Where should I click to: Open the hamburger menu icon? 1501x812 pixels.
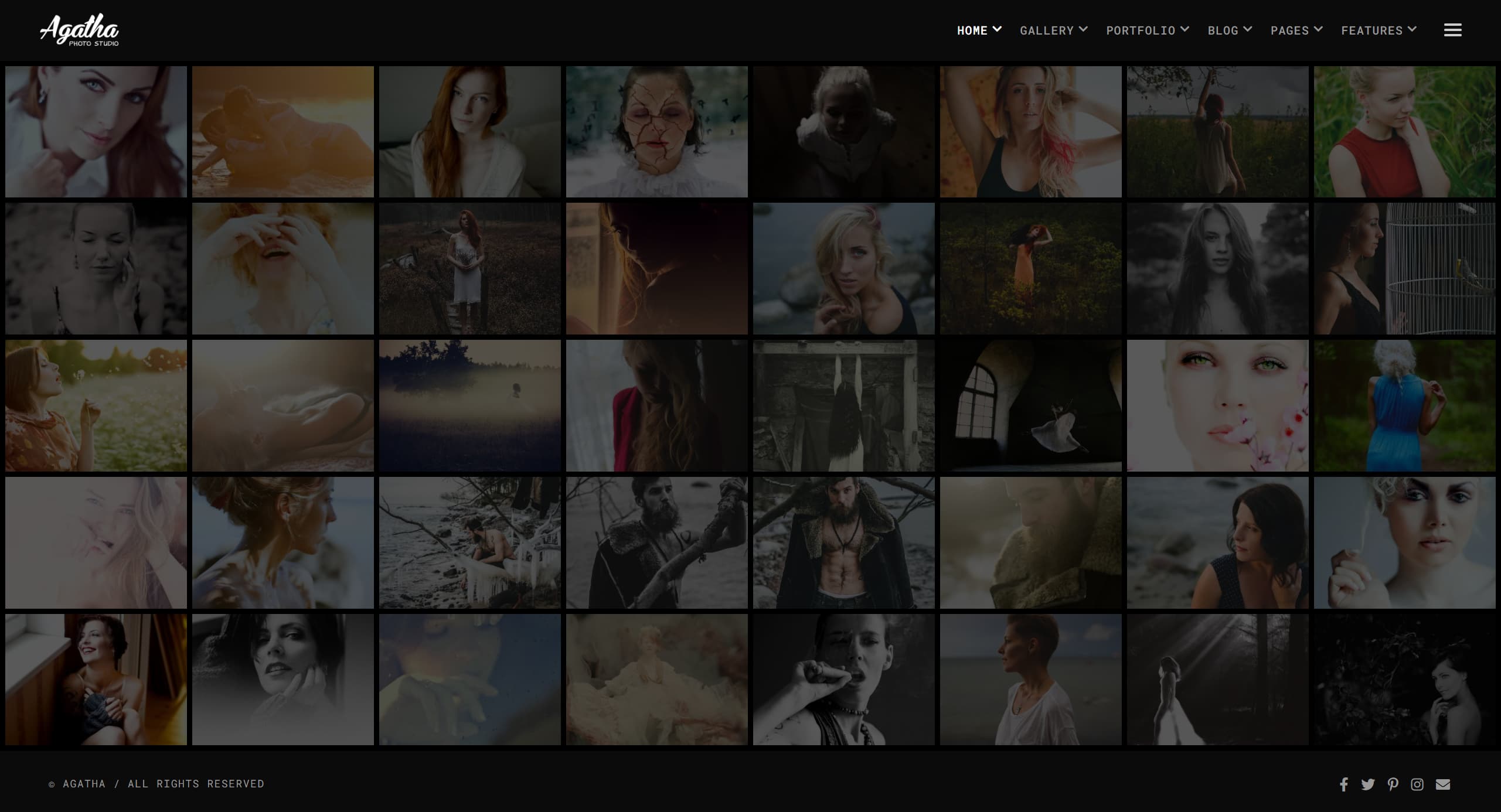point(1452,30)
